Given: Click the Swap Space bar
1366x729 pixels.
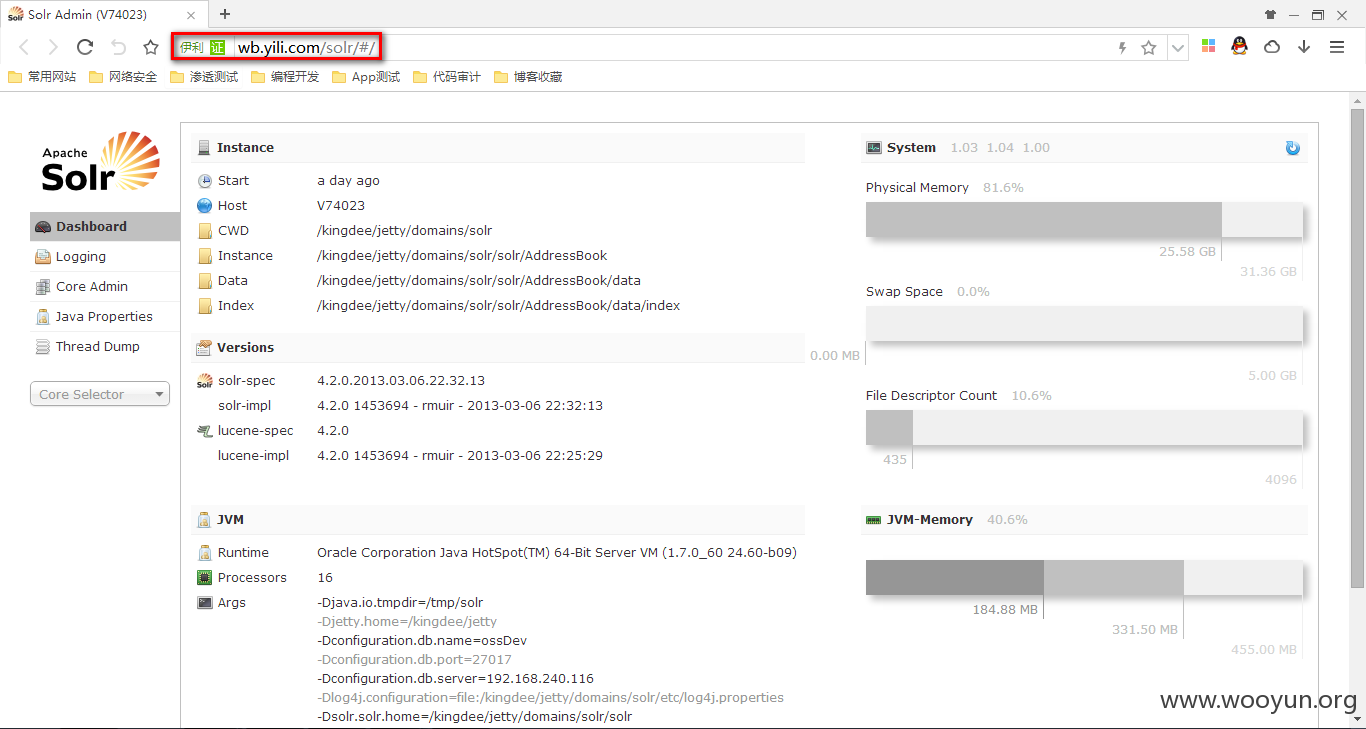Looking at the screenshot, I should point(1084,324).
